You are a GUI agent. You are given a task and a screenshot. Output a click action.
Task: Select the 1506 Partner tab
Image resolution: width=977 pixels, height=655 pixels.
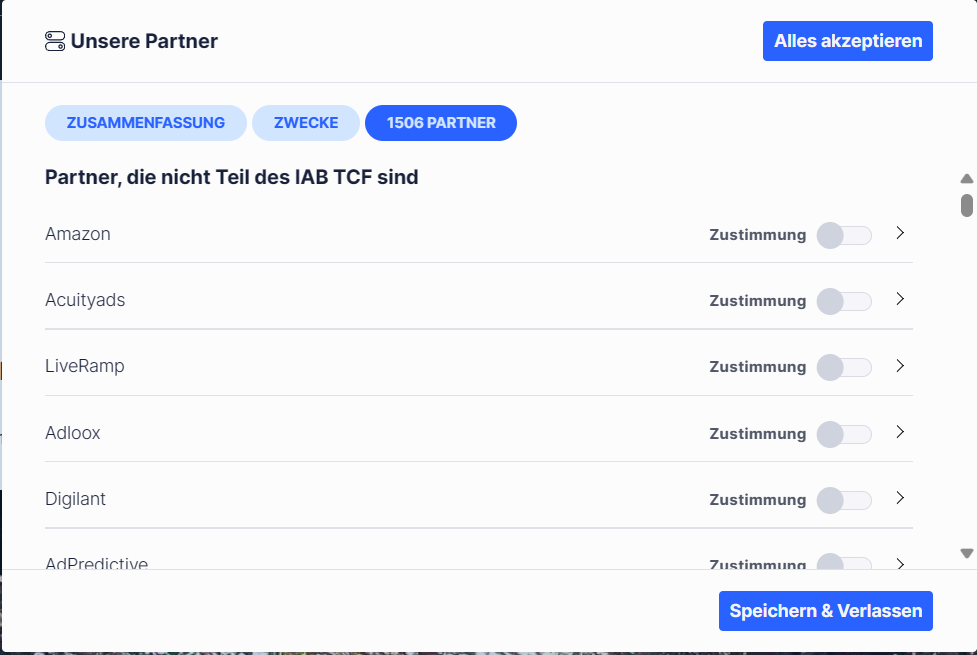tap(441, 123)
